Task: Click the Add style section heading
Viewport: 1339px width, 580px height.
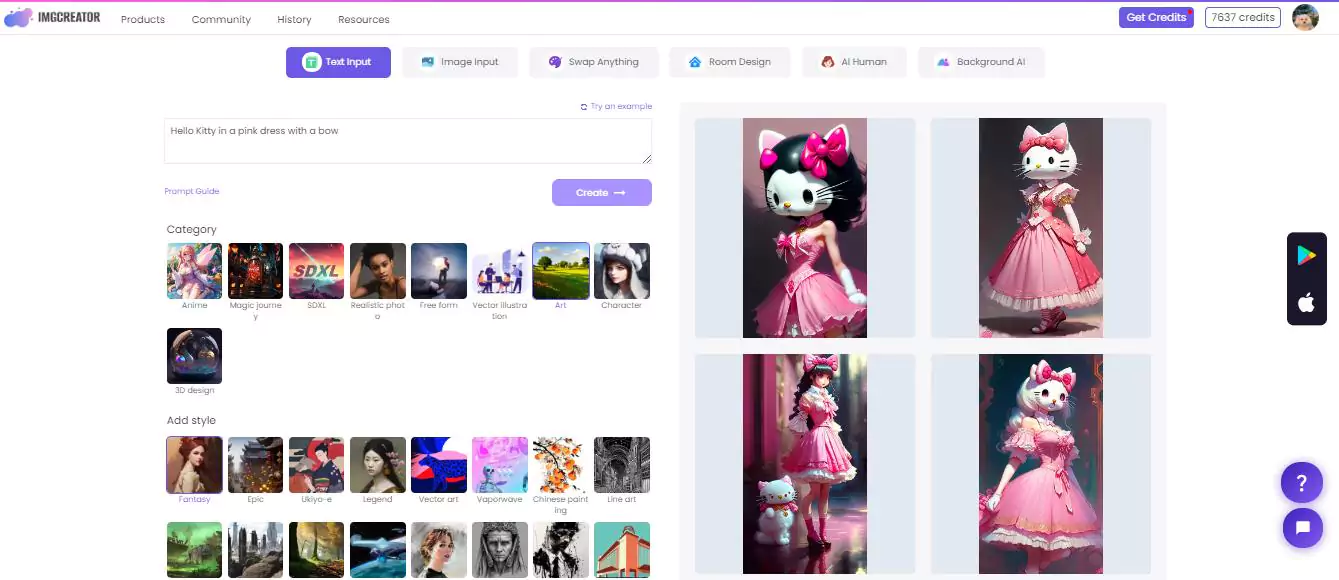Action: pyautogui.click(x=191, y=421)
